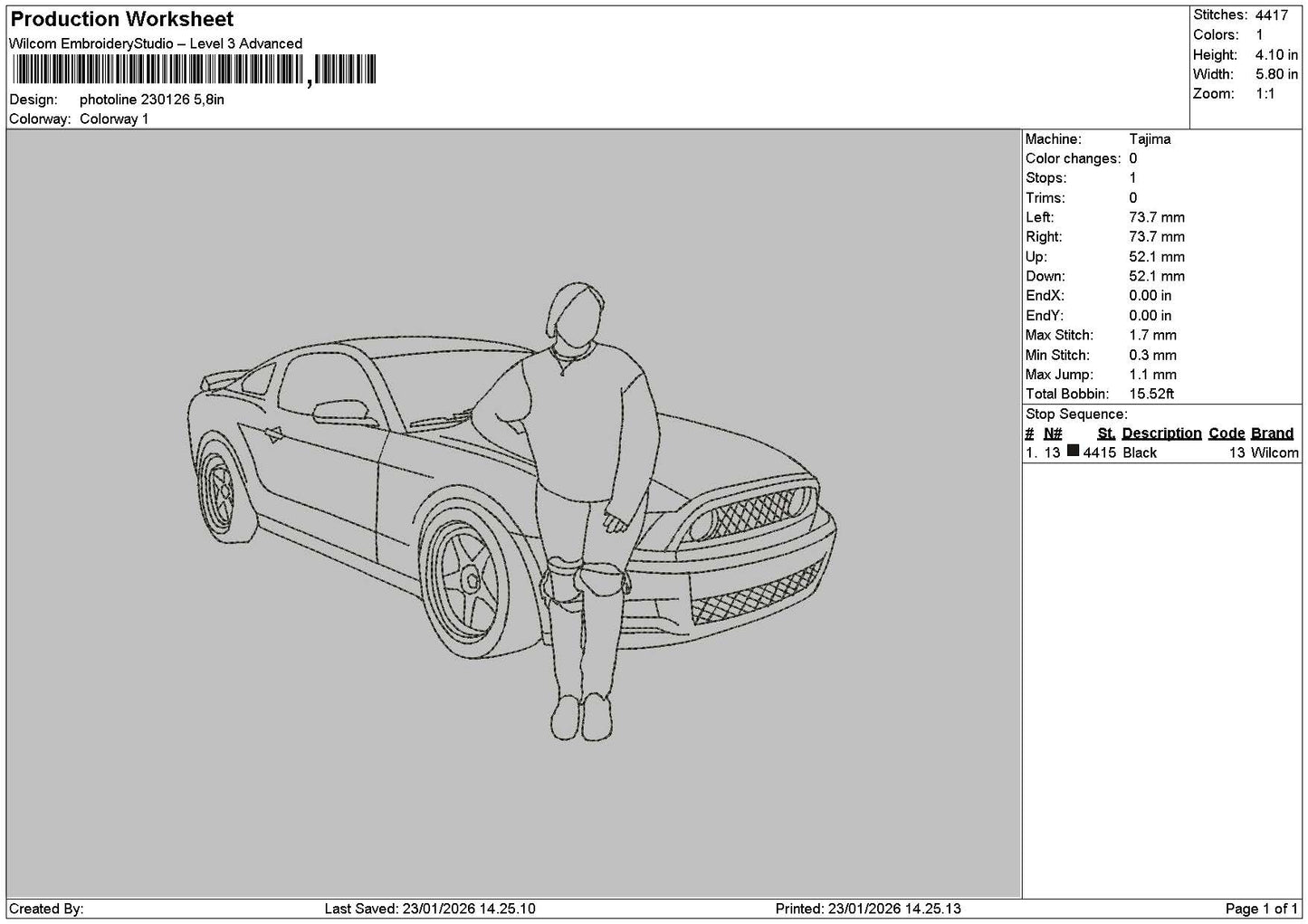Click 'Last Saved: 23/01/2026 14.25.10' footer text
The height and width of the screenshot is (924, 1308).
click(430, 909)
